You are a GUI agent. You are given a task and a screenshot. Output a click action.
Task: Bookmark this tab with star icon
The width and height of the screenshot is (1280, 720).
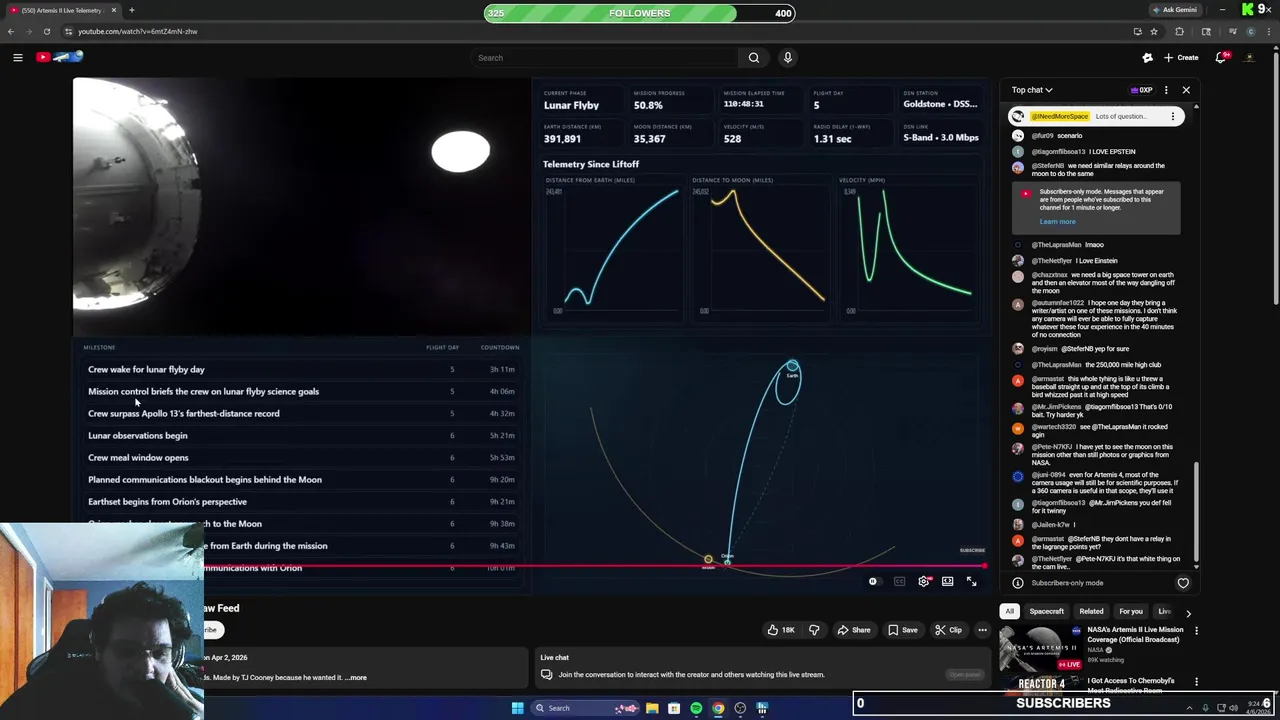pos(1154,31)
